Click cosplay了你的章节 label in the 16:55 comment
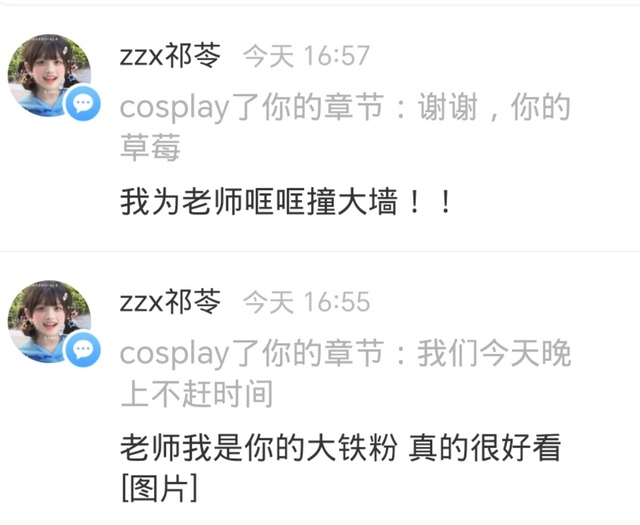Screen dimensions: 640x525 click(x=252, y=353)
